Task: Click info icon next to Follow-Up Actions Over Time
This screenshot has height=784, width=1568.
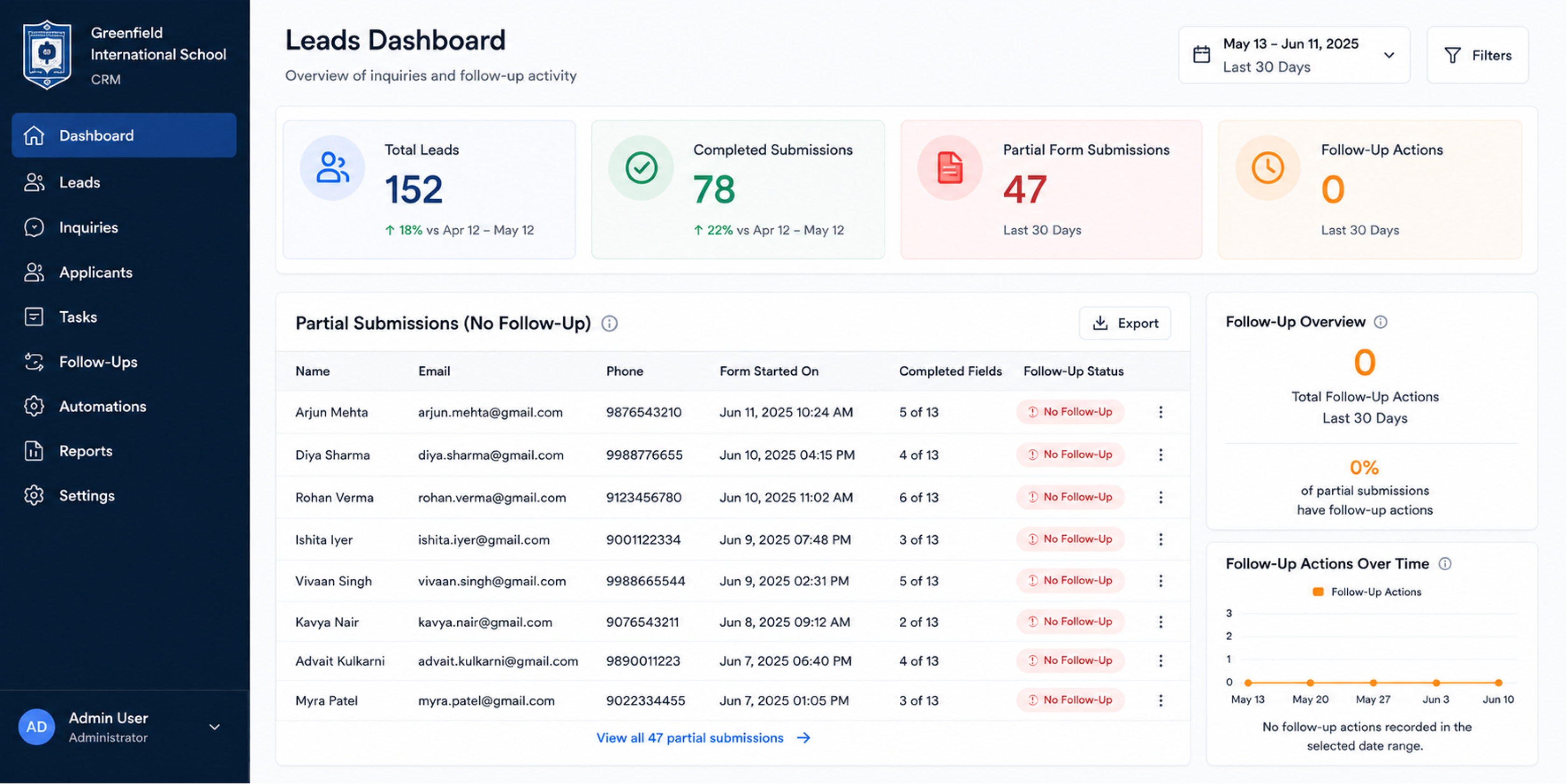Action: coord(1444,564)
